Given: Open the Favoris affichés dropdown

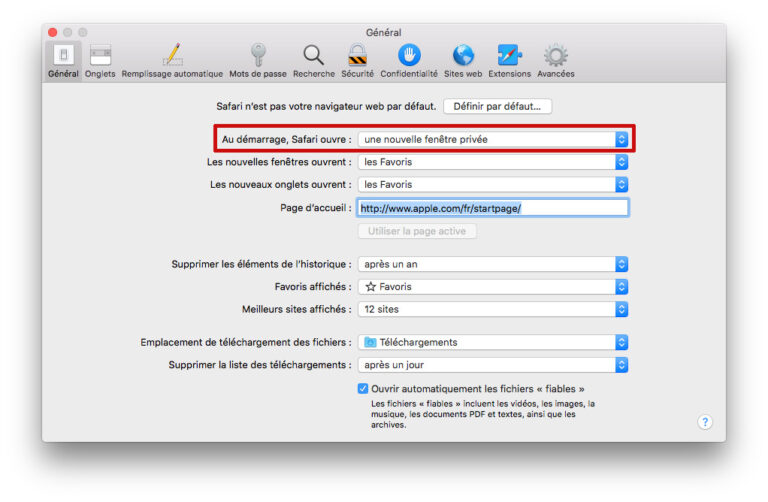Looking at the screenshot, I should pos(493,287).
